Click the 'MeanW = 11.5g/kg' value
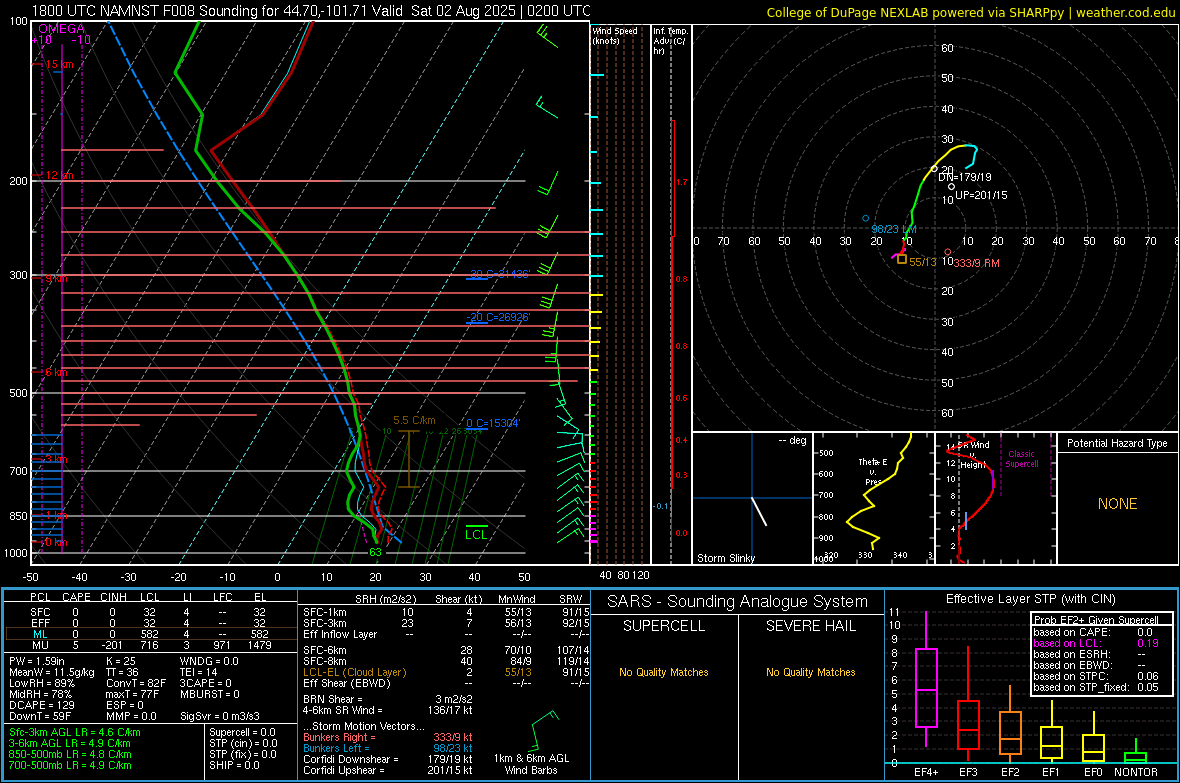 coord(52,672)
